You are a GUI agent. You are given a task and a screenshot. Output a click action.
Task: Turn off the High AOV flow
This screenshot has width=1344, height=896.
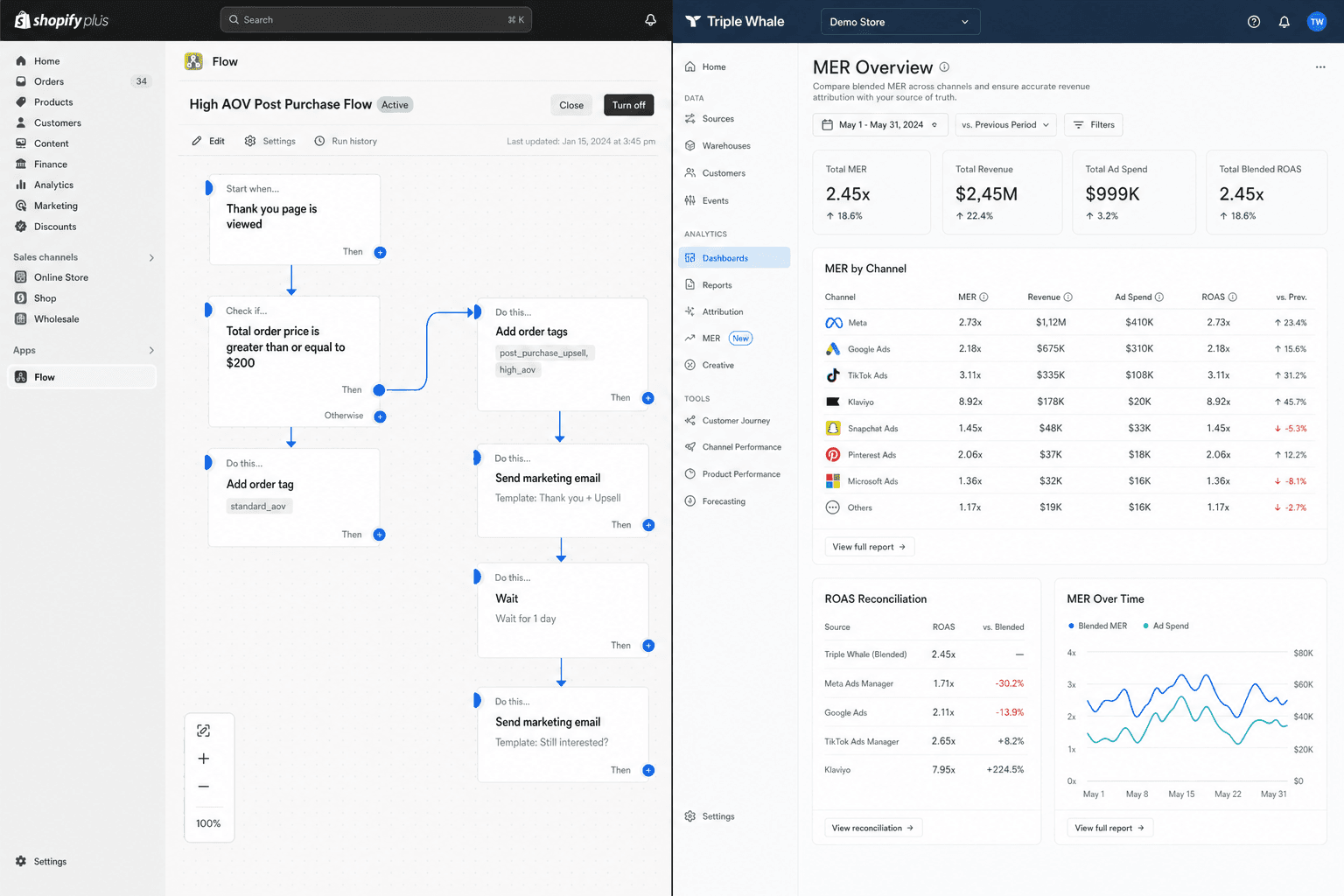[x=628, y=105]
